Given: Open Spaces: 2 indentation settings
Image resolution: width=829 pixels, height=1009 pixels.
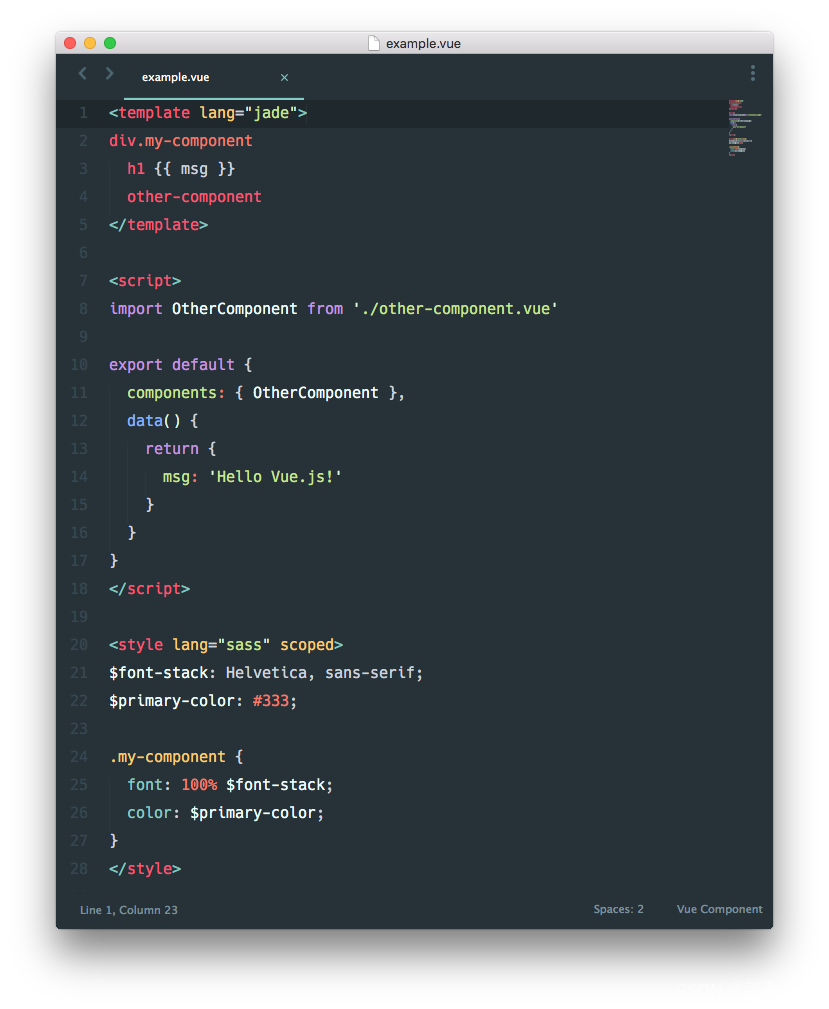Looking at the screenshot, I should coord(619,909).
